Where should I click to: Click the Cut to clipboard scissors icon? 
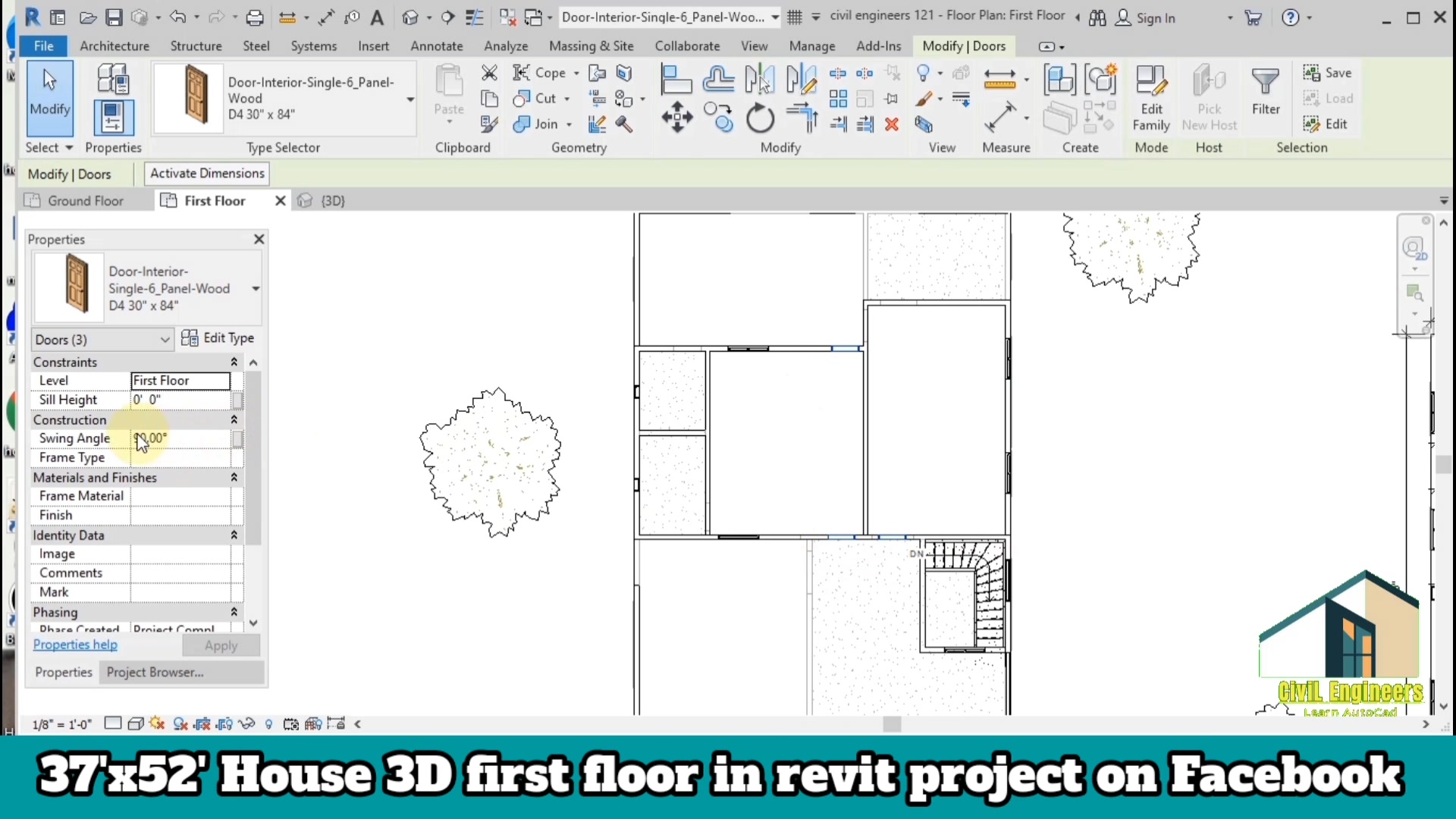click(x=490, y=73)
